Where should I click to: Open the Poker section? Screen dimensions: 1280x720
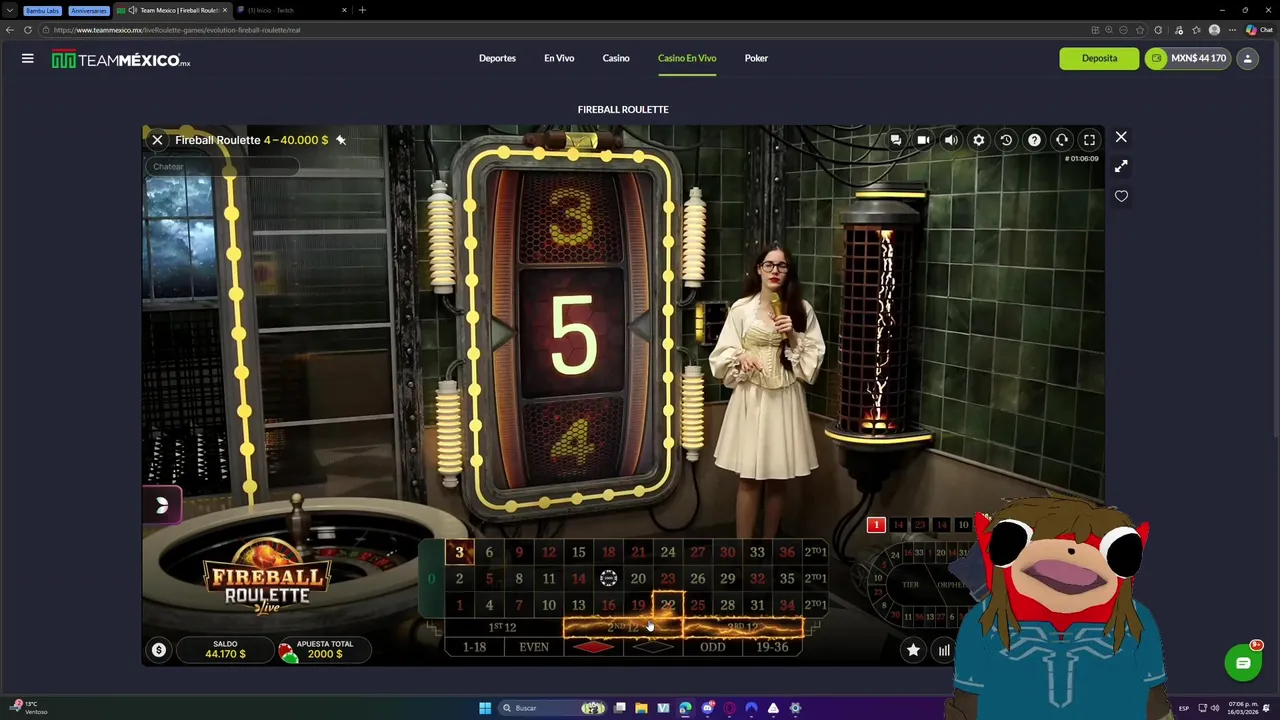pos(756,58)
